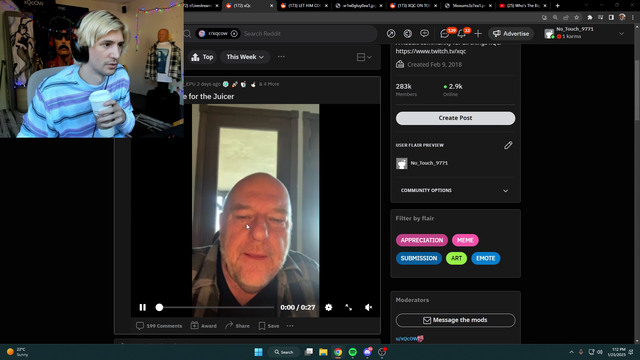The width and height of the screenshot is (640, 360).
Task: Click the taskbar Search box
Action: [284, 352]
